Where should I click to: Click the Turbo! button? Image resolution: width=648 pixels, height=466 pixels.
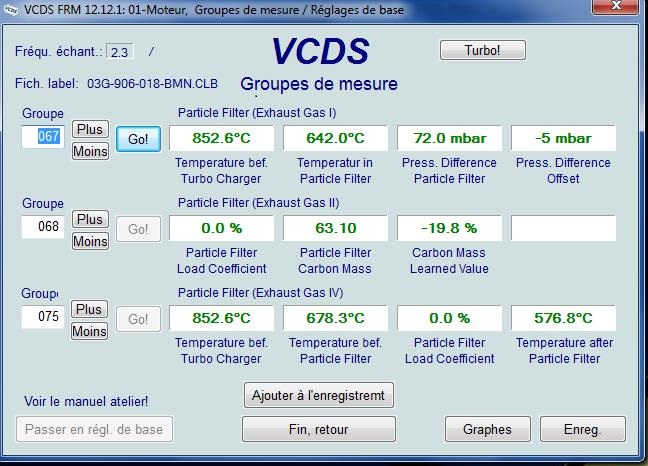[483, 50]
